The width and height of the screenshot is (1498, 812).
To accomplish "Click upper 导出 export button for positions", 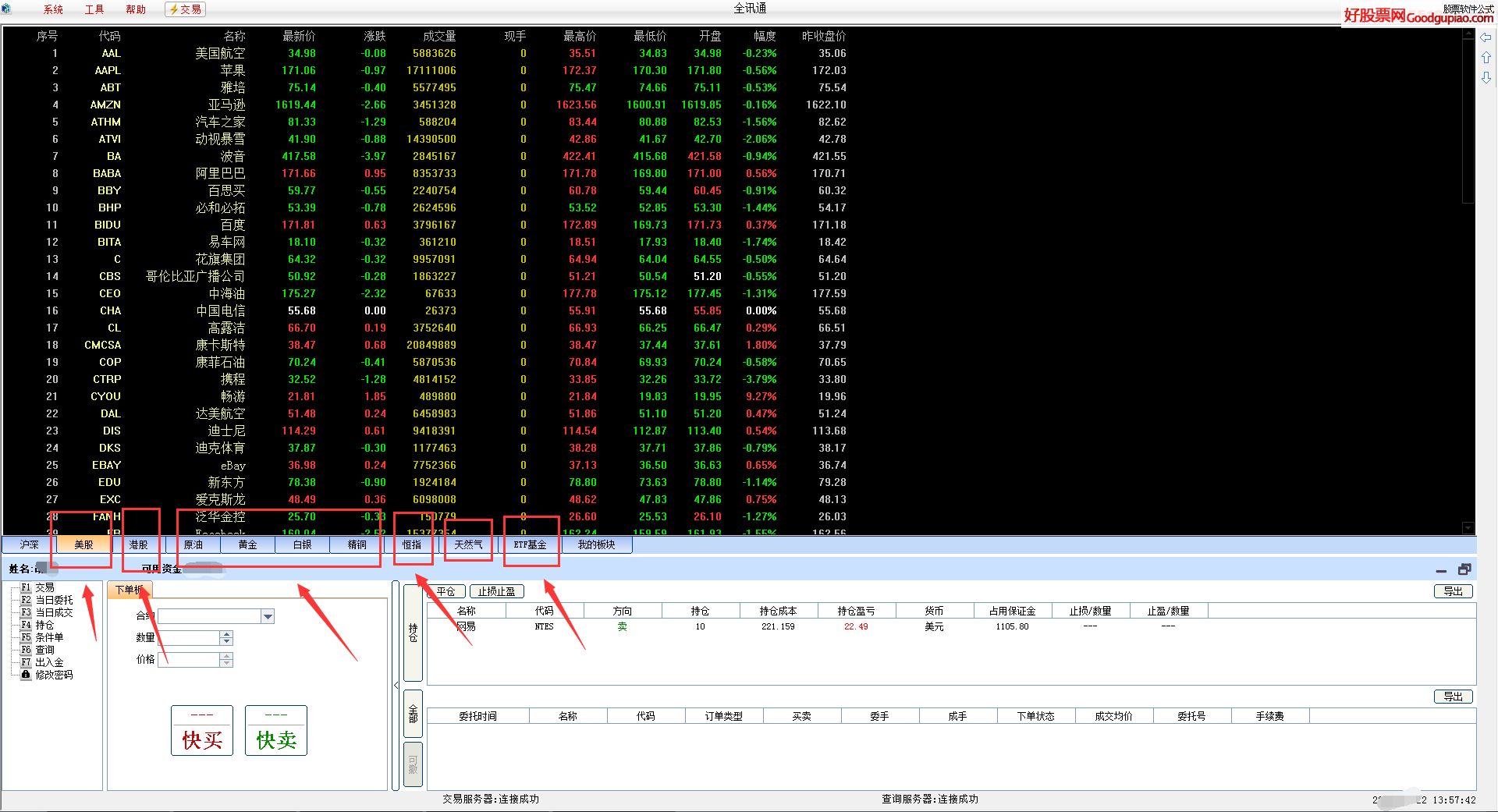I will click(x=1453, y=591).
